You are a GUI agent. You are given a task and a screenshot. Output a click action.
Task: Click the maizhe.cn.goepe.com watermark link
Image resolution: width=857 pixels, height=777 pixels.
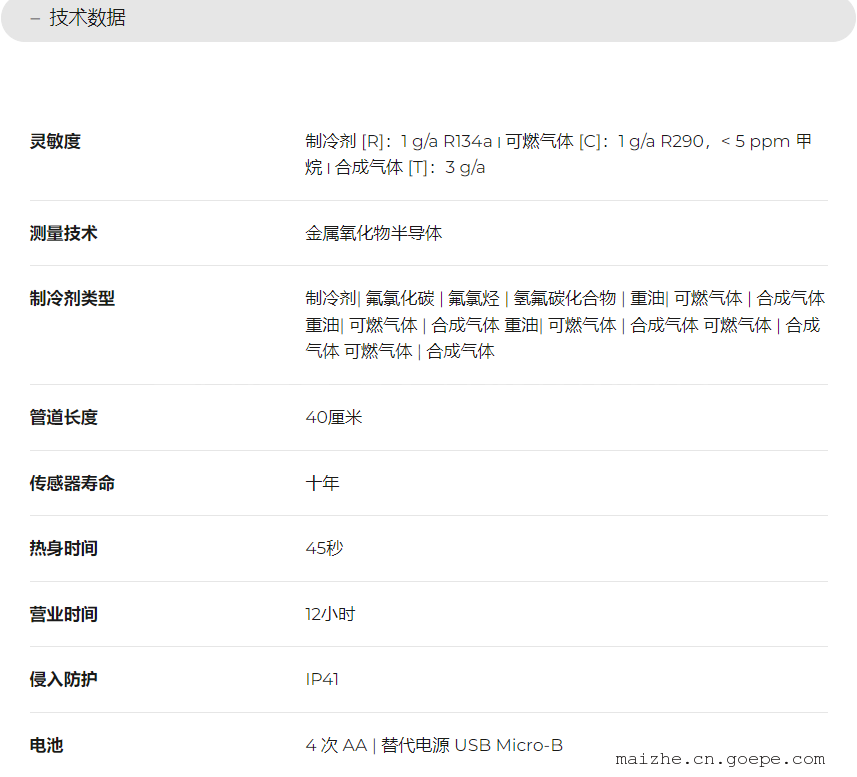tap(720, 759)
